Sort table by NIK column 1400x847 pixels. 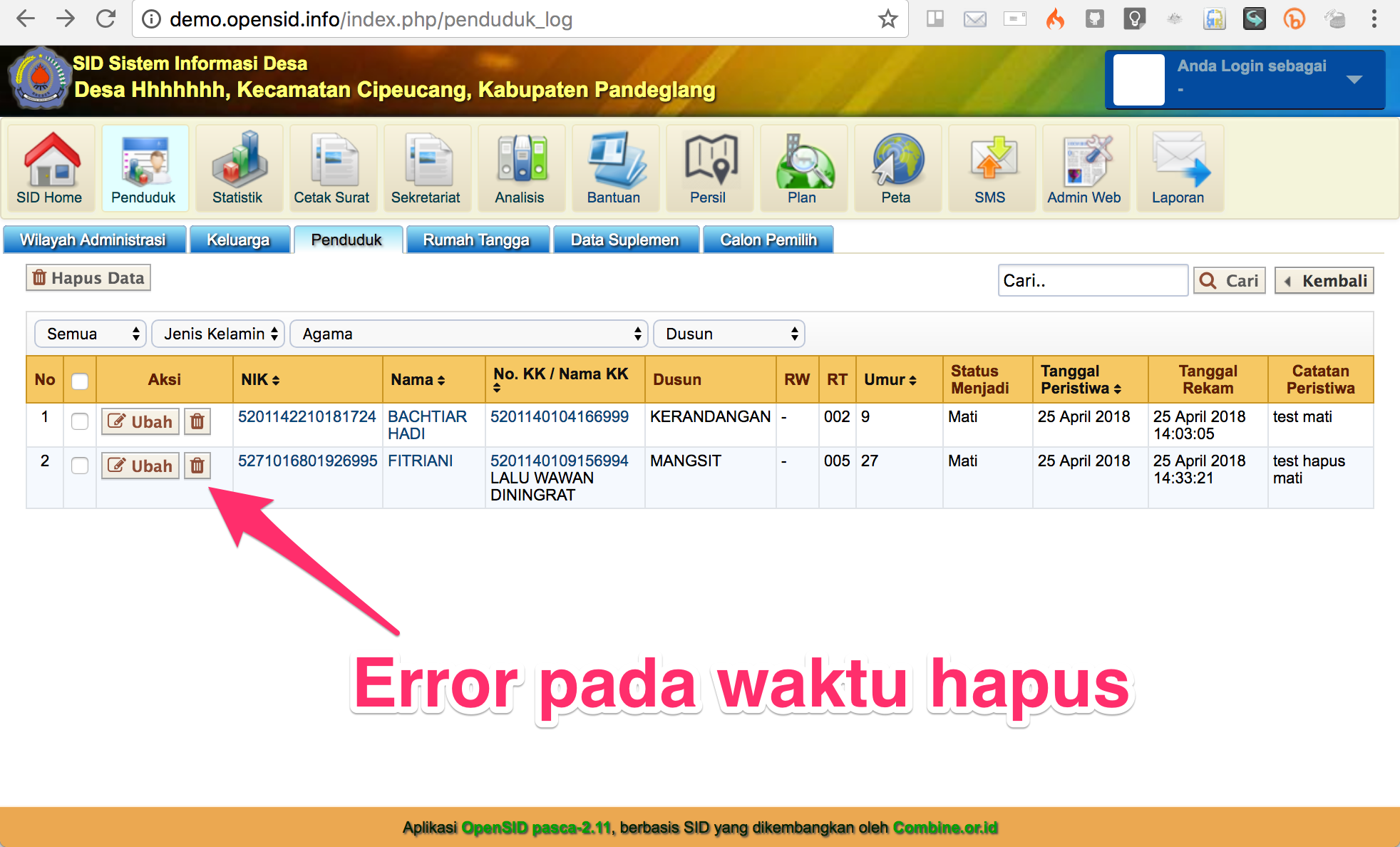pyautogui.click(x=260, y=380)
